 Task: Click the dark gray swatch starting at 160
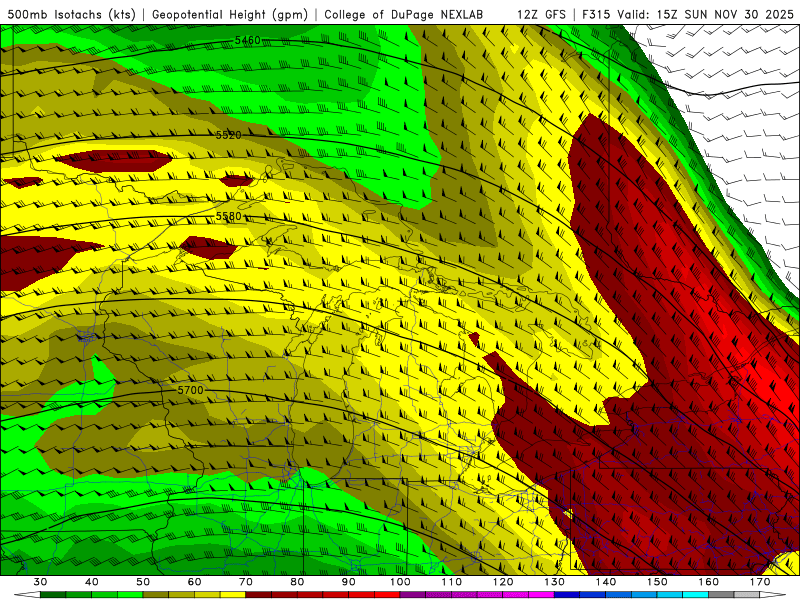pos(721,595)
